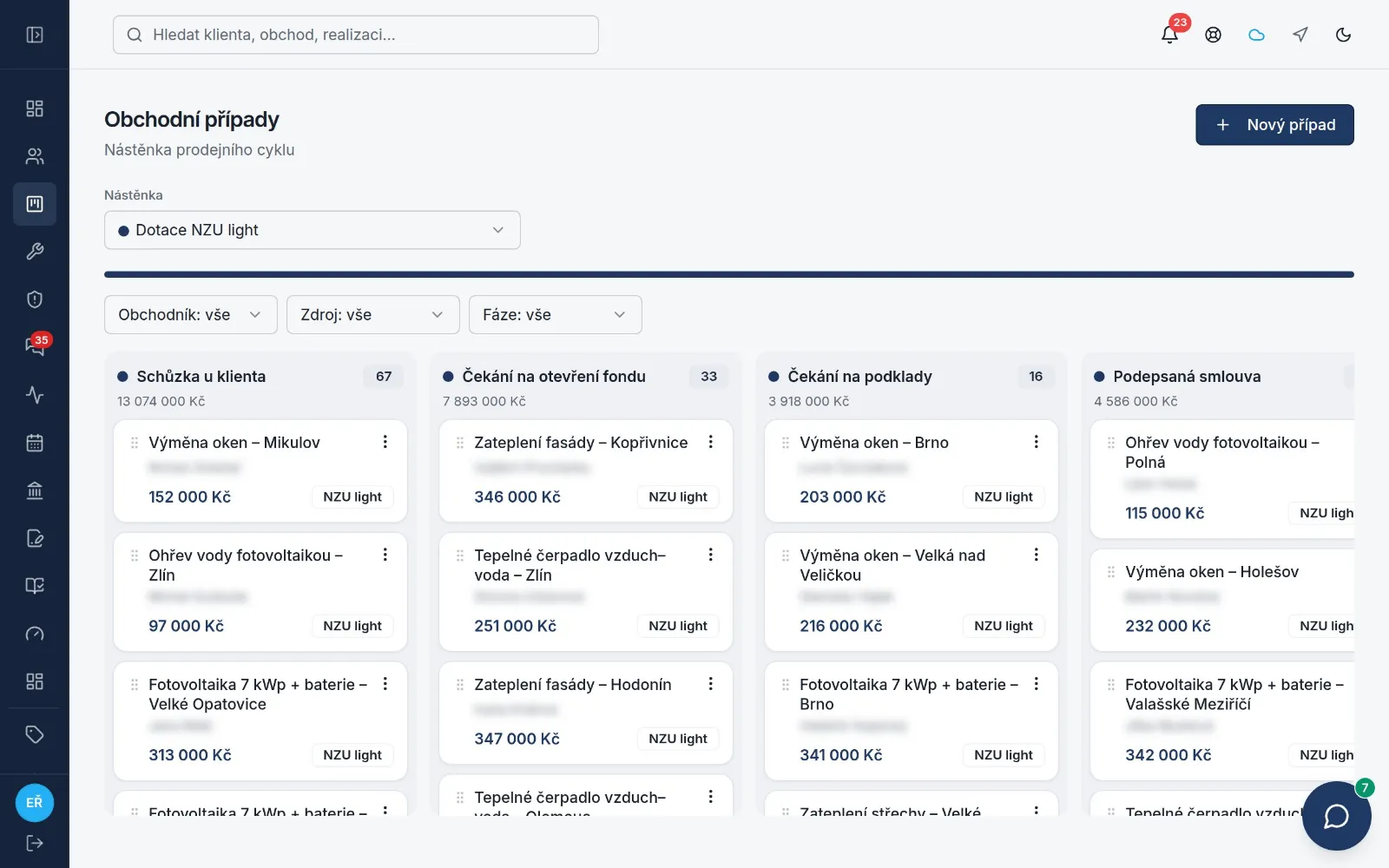Click the cloud sync icon in header
Screen dimensions: 1389x868
tap(1256, 35)
